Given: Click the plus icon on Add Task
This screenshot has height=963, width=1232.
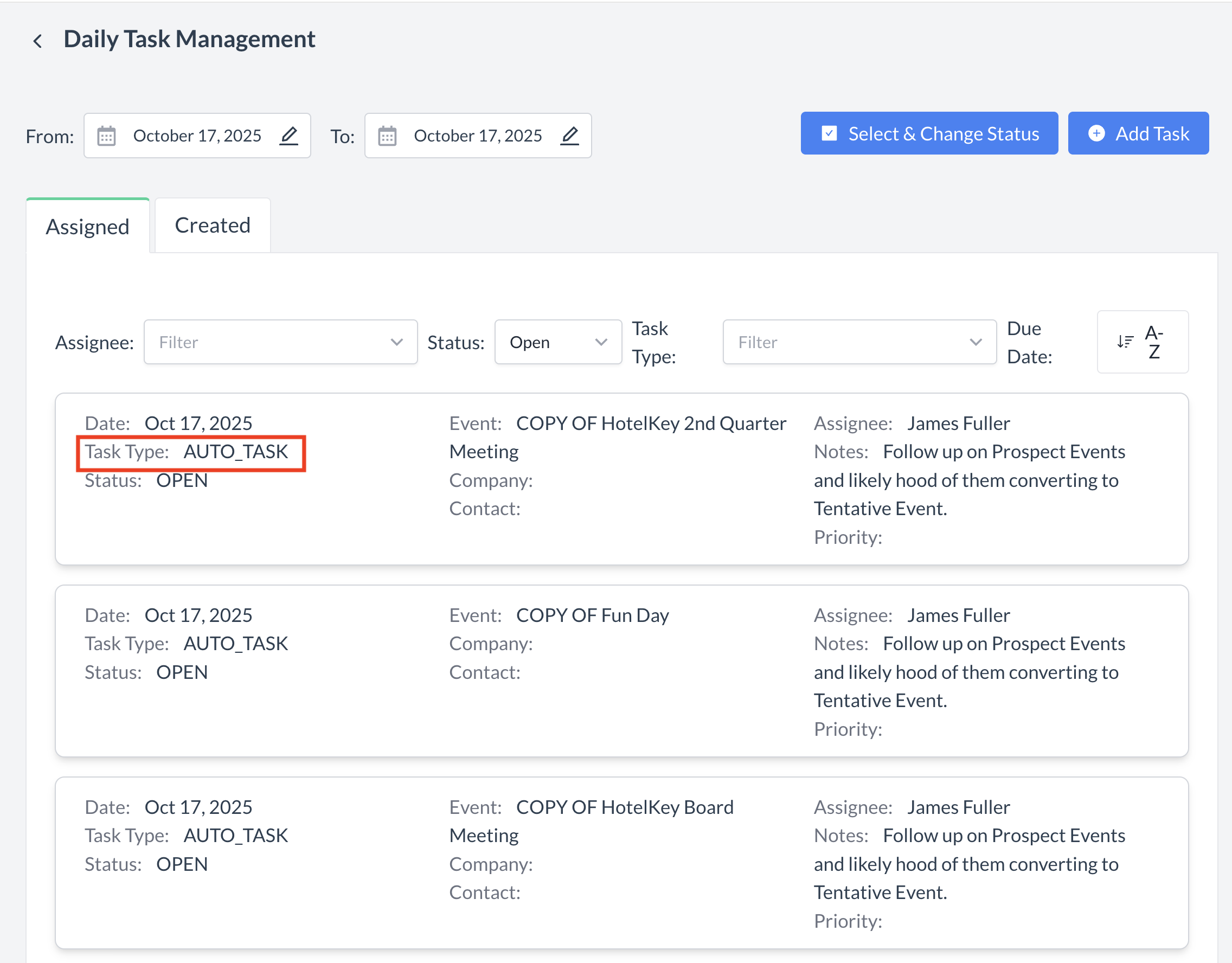Looking at the screenshot, I should pyautogui.click(x=1096, y=134).
